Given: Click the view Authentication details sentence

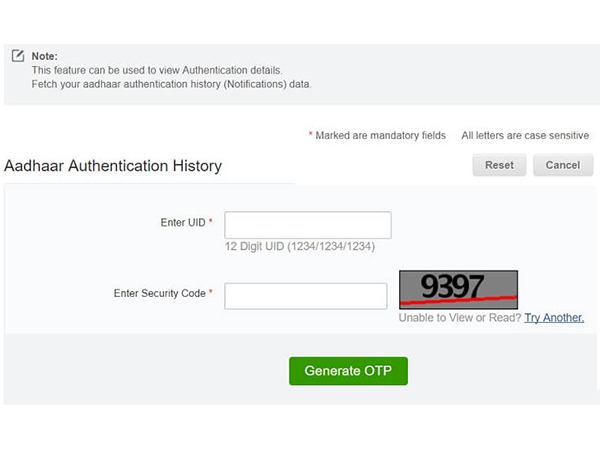Looking at the screenshot, I should 157,70.
